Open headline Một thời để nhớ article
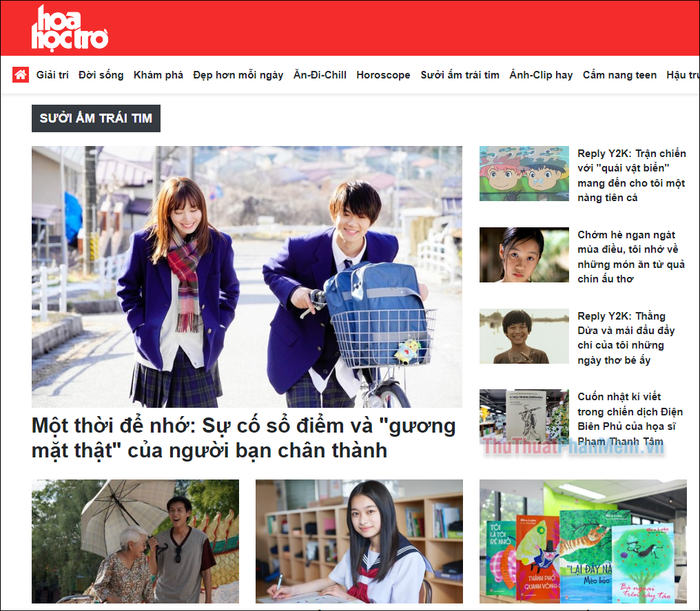The image size is (700, 611). click(x=244, y=438)
